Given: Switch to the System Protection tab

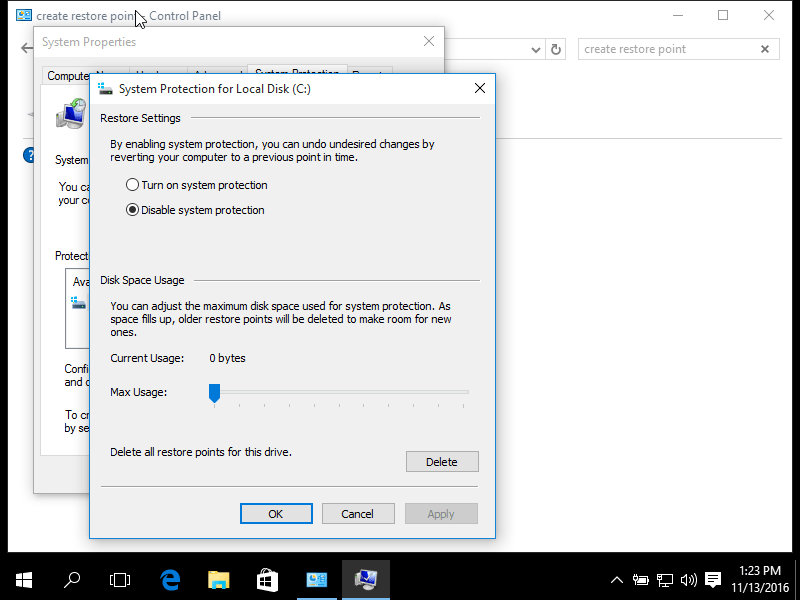Looking at the screenshot, I should (295, 75).
